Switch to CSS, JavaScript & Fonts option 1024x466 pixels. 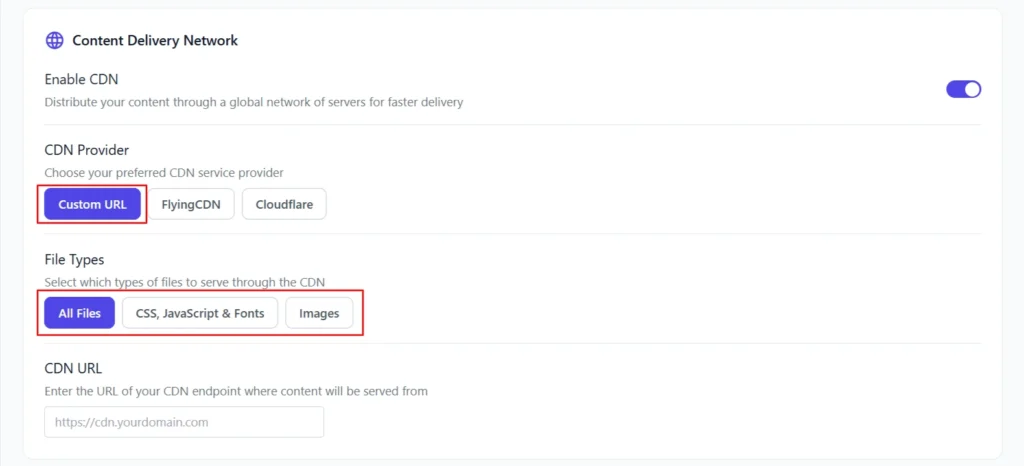(200, 313)
